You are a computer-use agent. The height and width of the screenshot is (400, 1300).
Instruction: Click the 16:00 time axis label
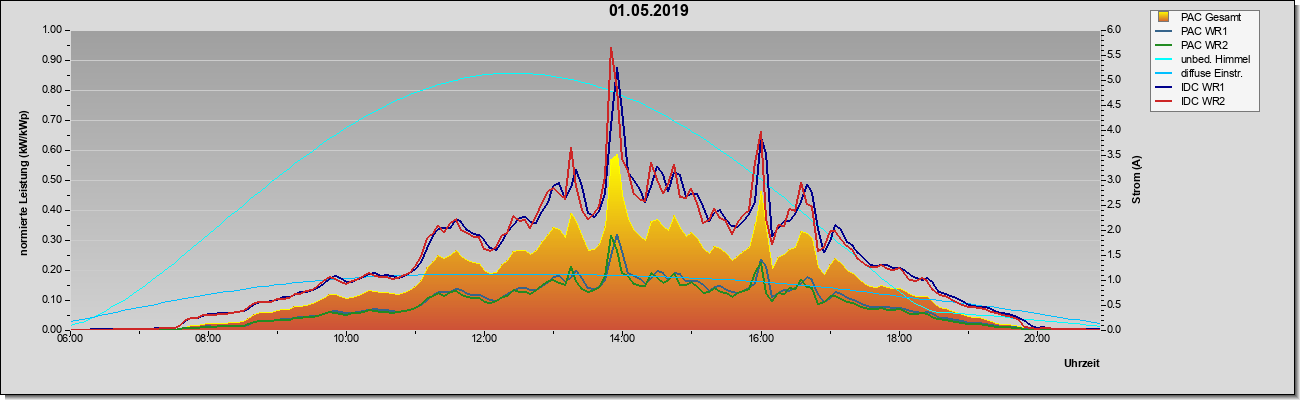pyautogui.click(x=760, y=338)
